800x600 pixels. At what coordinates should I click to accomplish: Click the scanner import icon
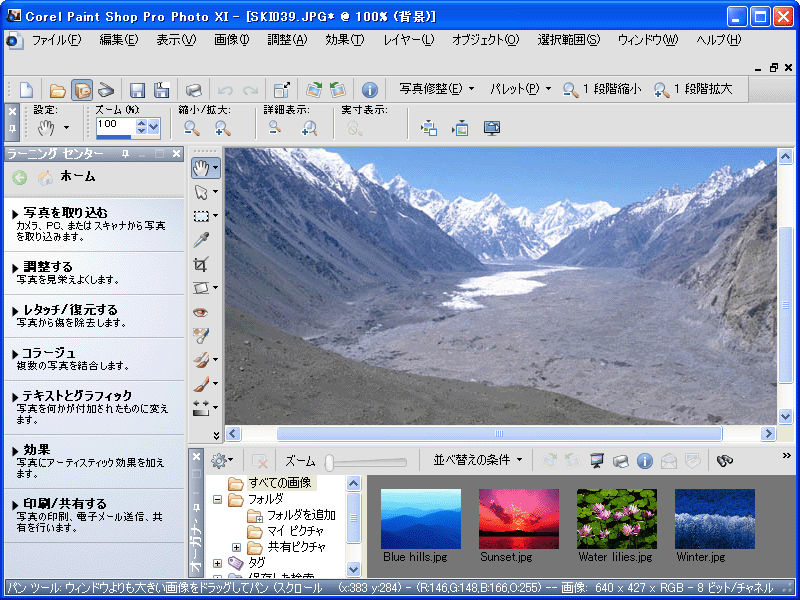(106, 90)
